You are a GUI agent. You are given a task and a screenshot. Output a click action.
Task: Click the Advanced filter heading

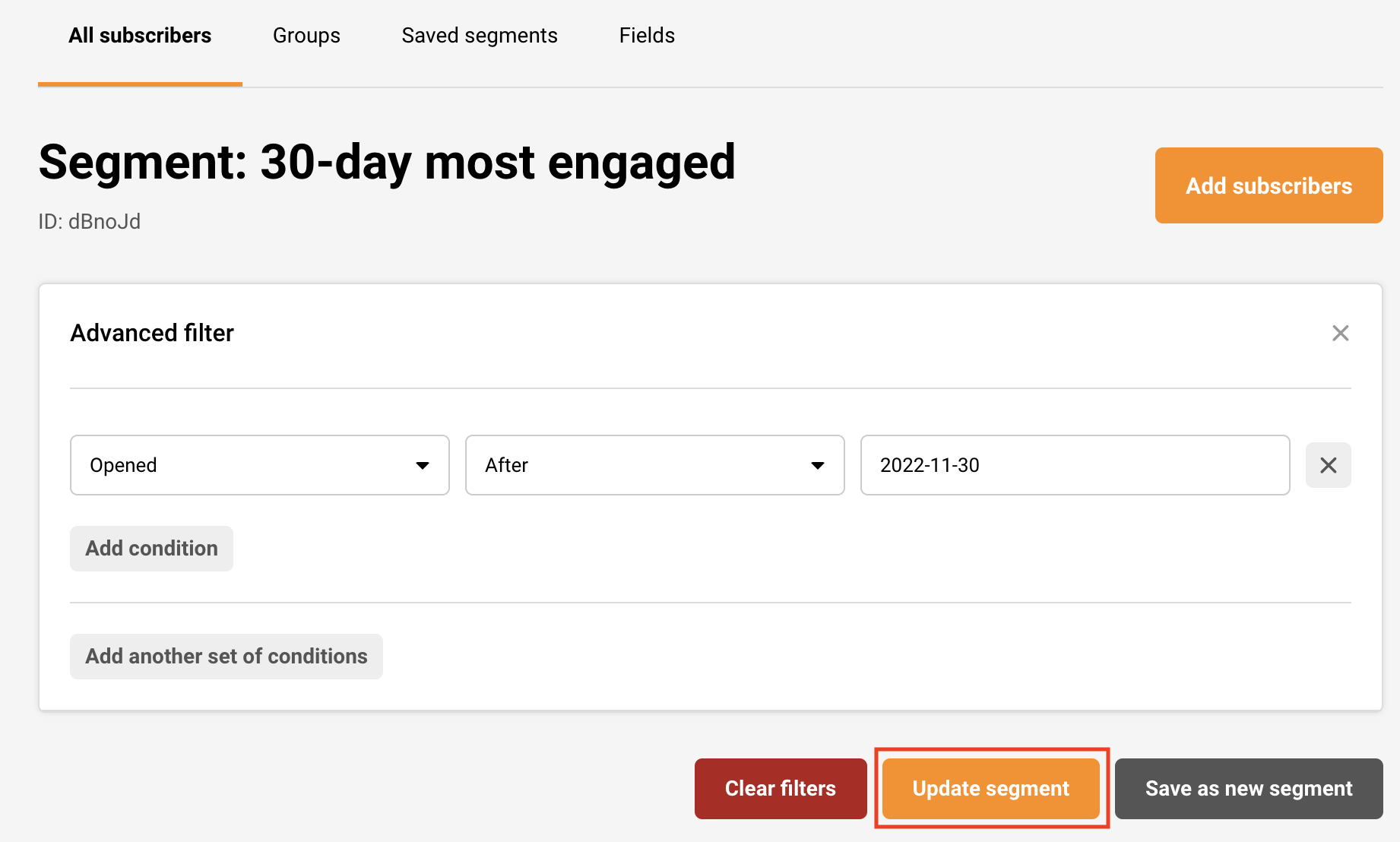click(x=152, y=333)
